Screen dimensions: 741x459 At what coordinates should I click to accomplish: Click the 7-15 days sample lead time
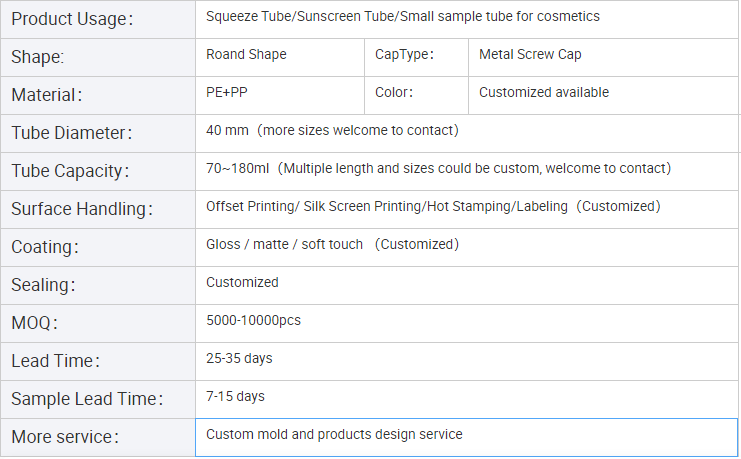point(235,397)
